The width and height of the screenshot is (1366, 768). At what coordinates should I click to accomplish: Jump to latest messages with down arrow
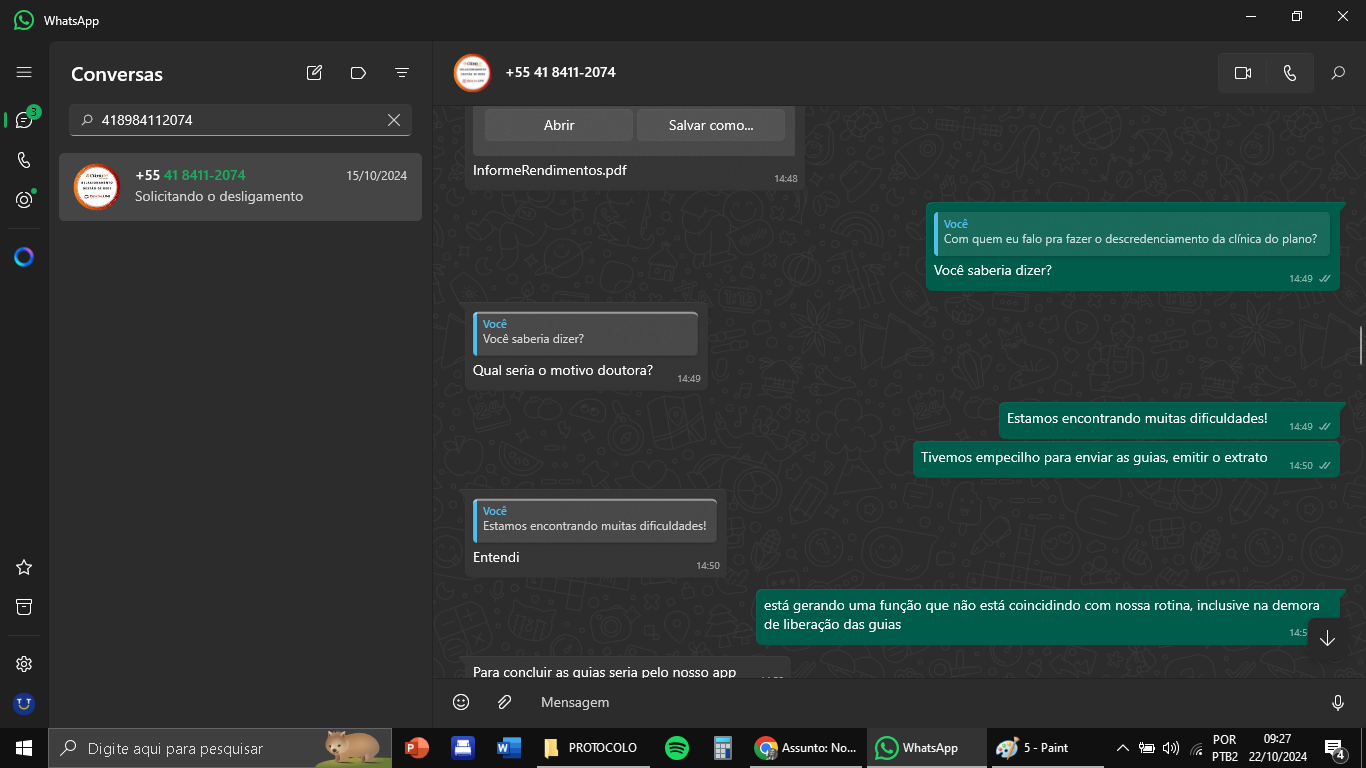coord(1328,639)
